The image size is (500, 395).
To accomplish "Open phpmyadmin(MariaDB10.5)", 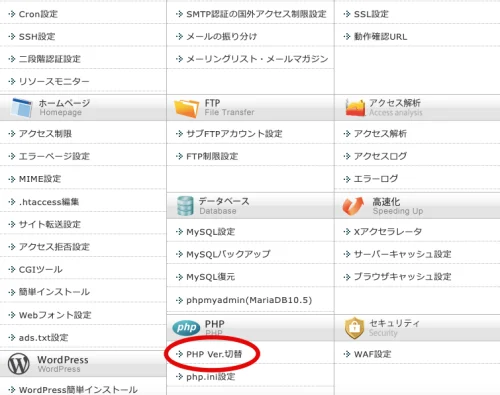I will click(x=249, y=300).
